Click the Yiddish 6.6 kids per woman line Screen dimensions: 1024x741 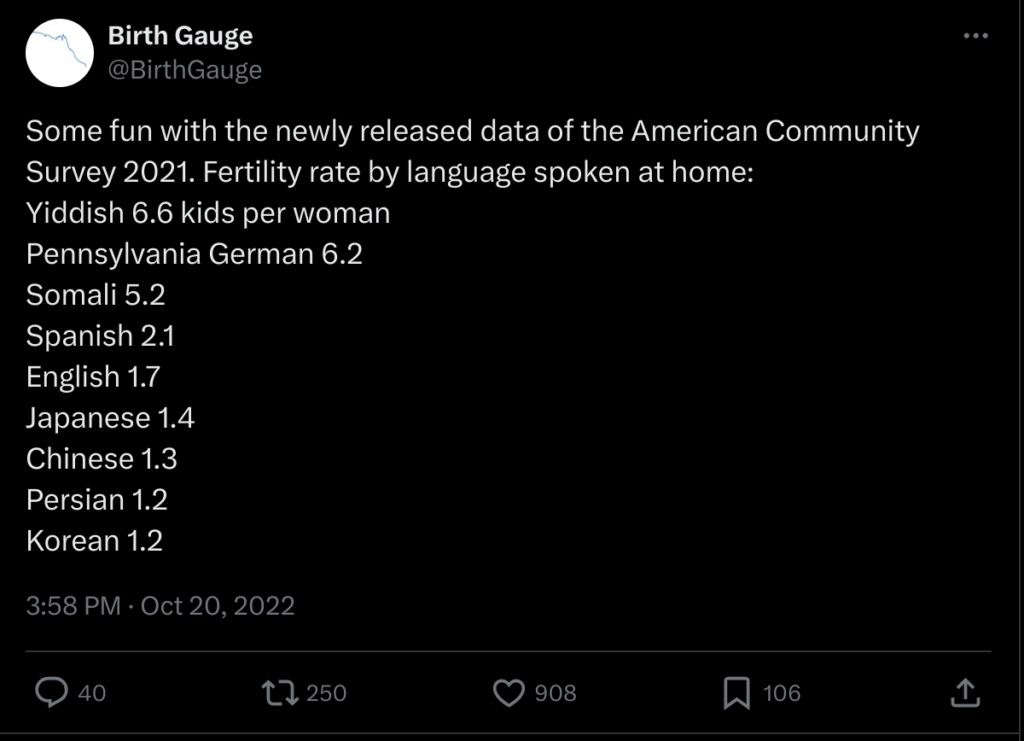tap(208, 213)
